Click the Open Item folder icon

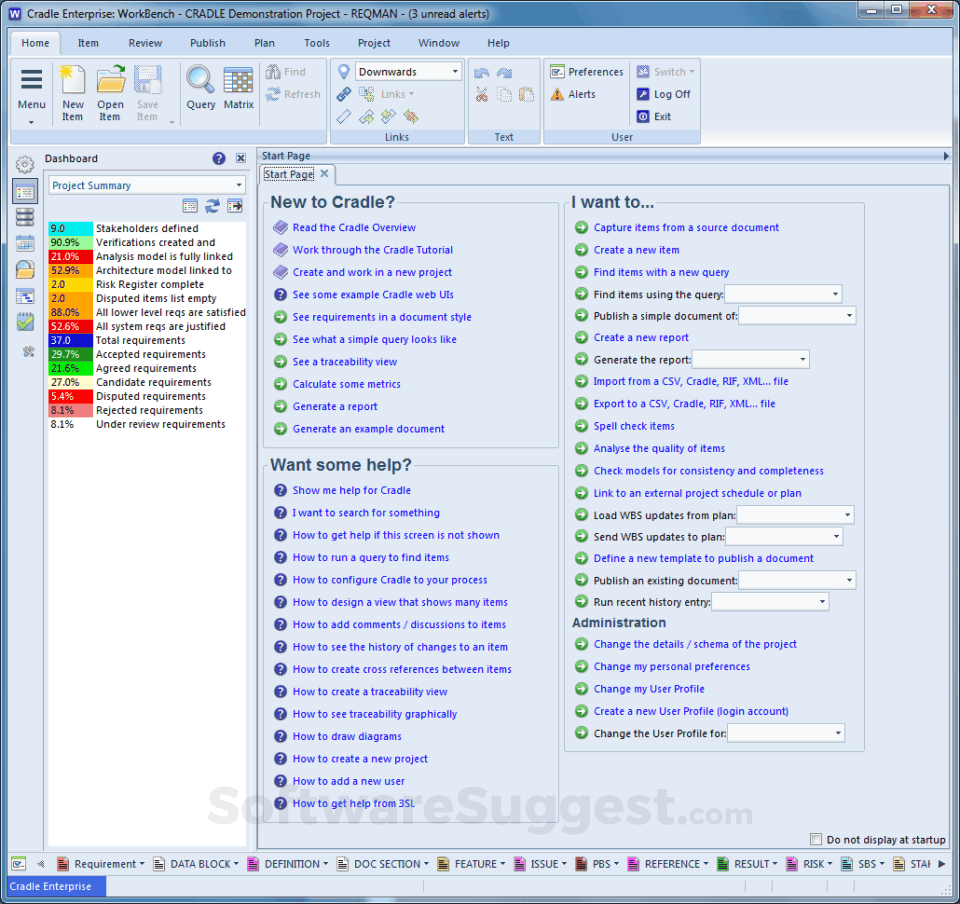pos(110,81)
